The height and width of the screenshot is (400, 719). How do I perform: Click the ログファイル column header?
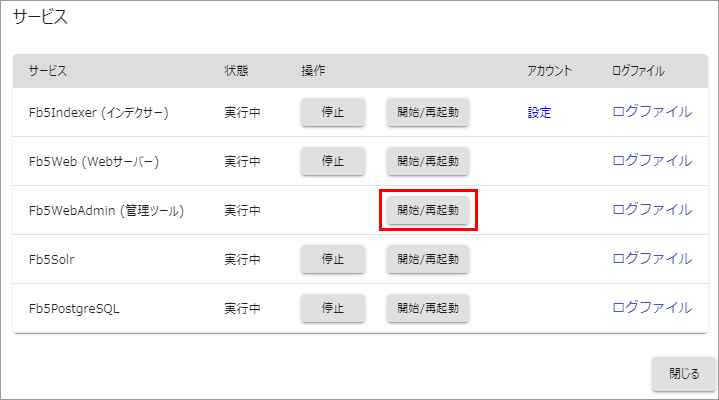[x=638, y=71]
